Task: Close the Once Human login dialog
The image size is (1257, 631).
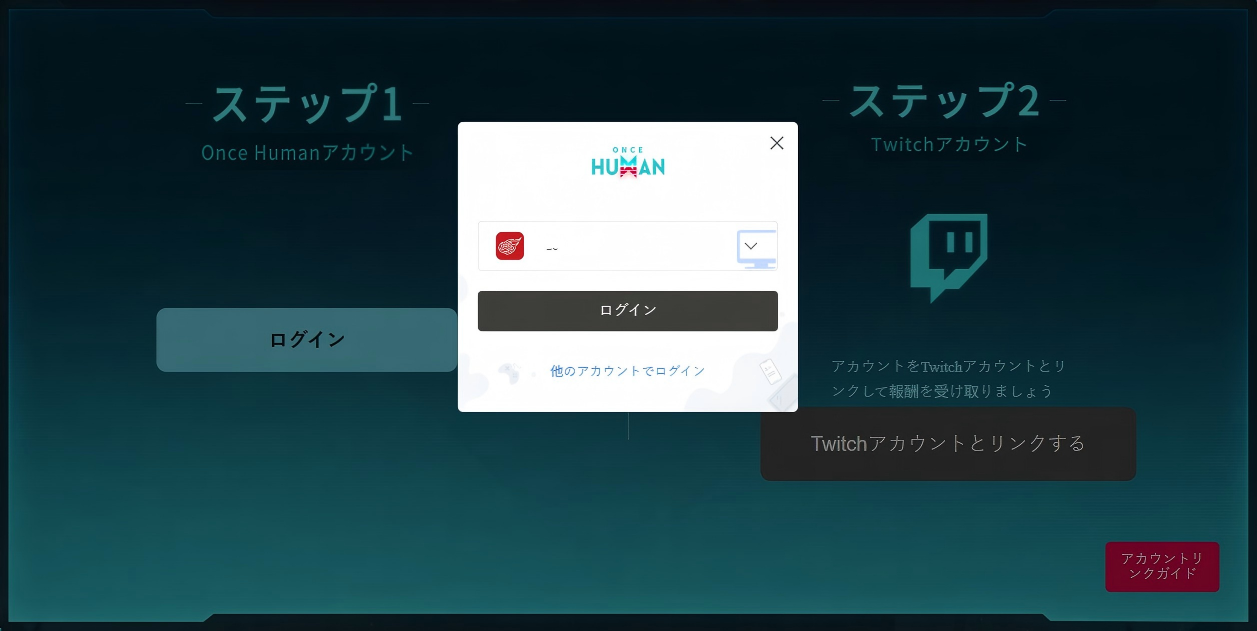Action: tap(777, 143)
